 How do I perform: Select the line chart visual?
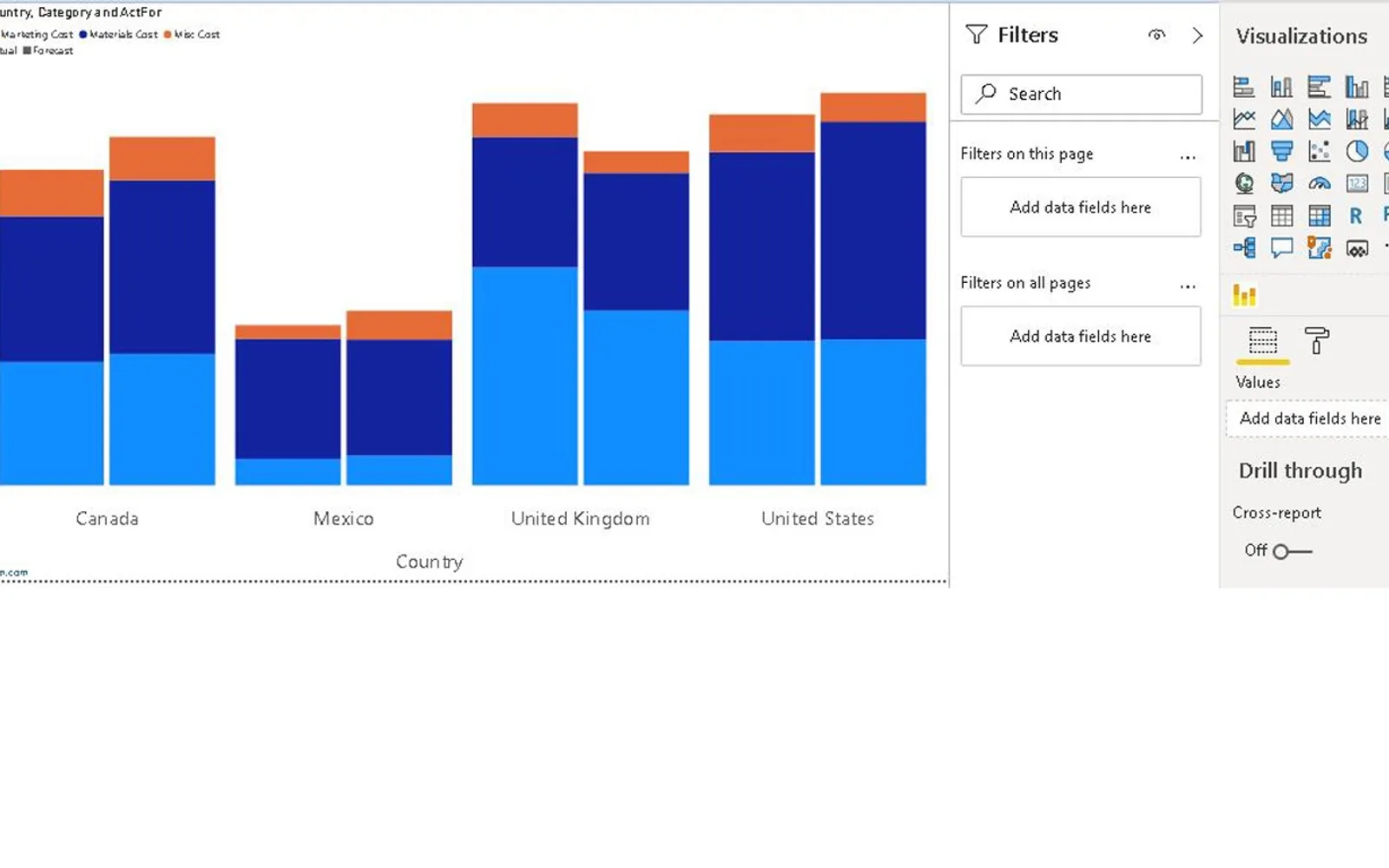click(x=1244, y=119)
